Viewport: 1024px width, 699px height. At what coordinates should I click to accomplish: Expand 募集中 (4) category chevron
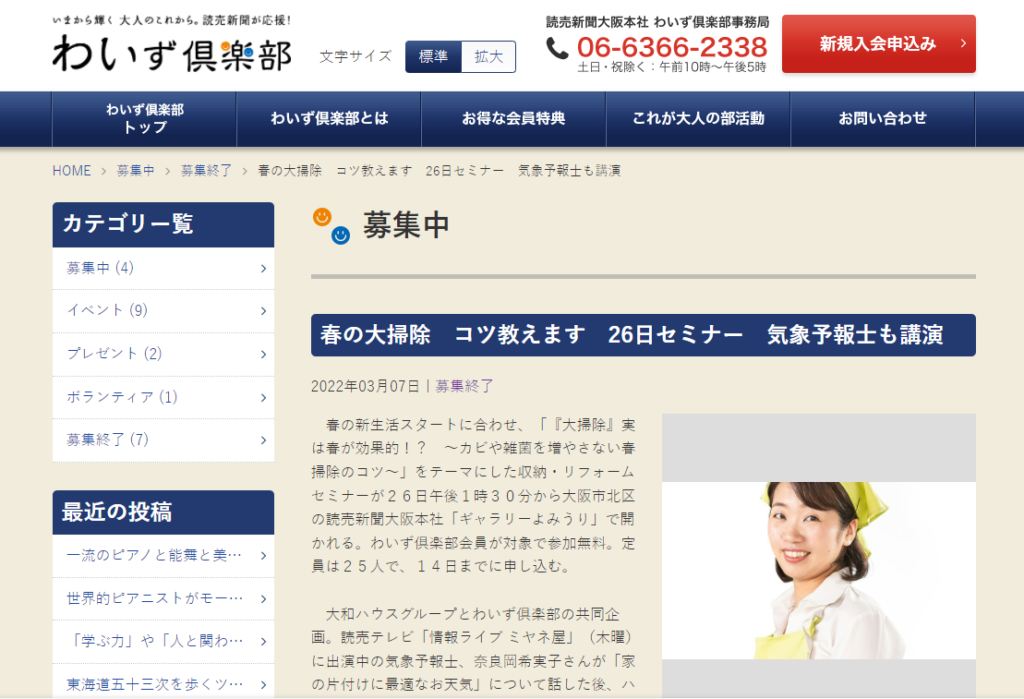click(x=262, y=268)
